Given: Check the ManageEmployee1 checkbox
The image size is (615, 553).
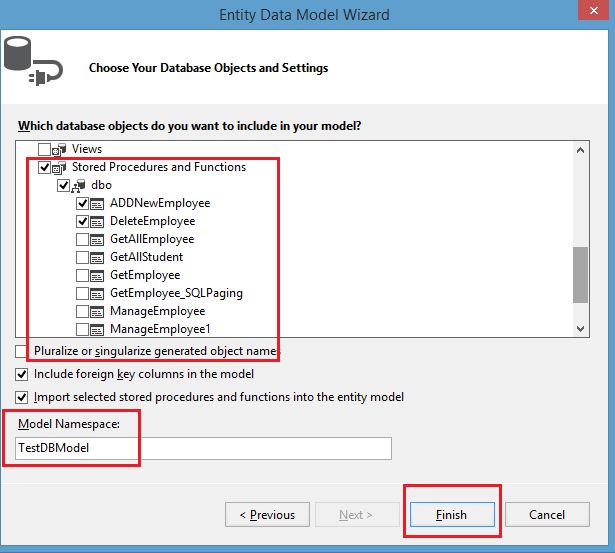Looking at the screenshot, I should (82, 329).
